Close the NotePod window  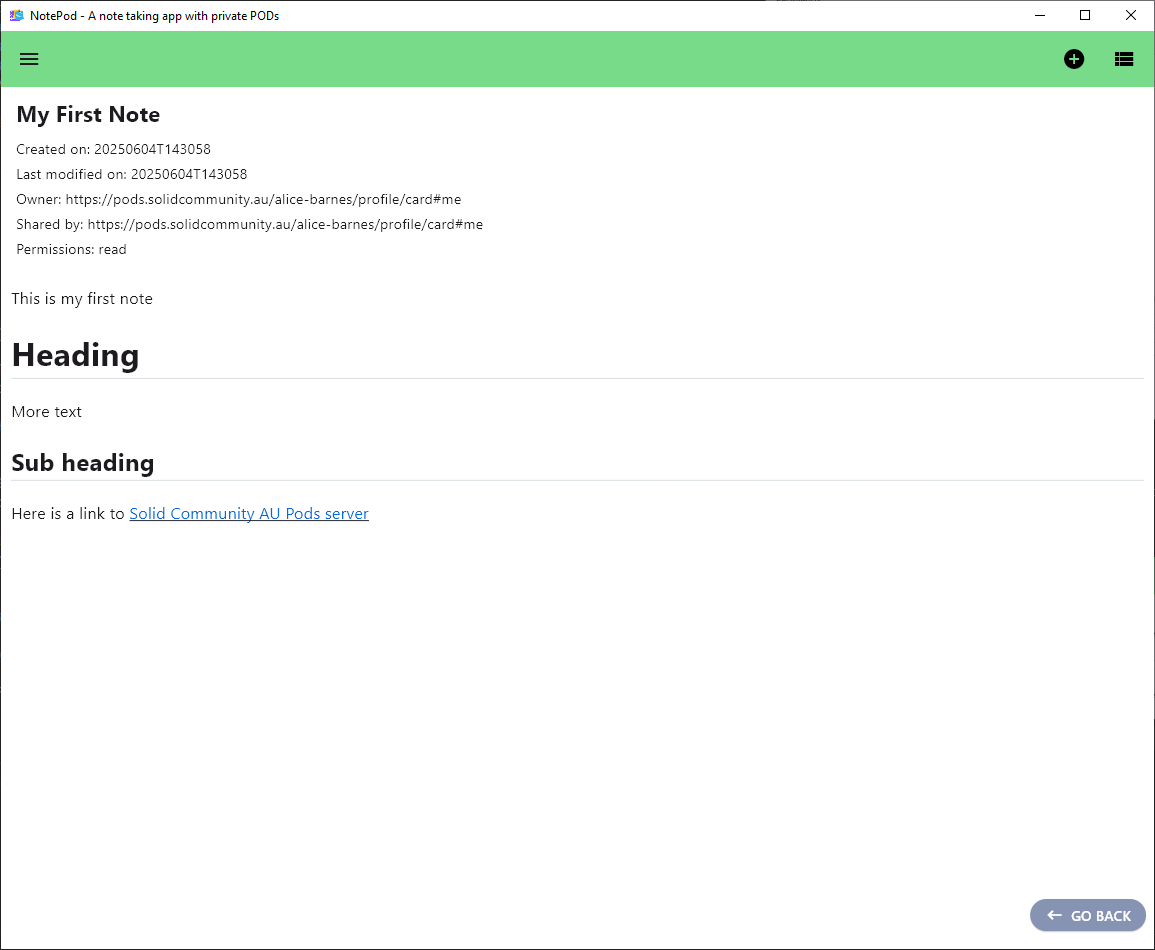(1130, 15)
